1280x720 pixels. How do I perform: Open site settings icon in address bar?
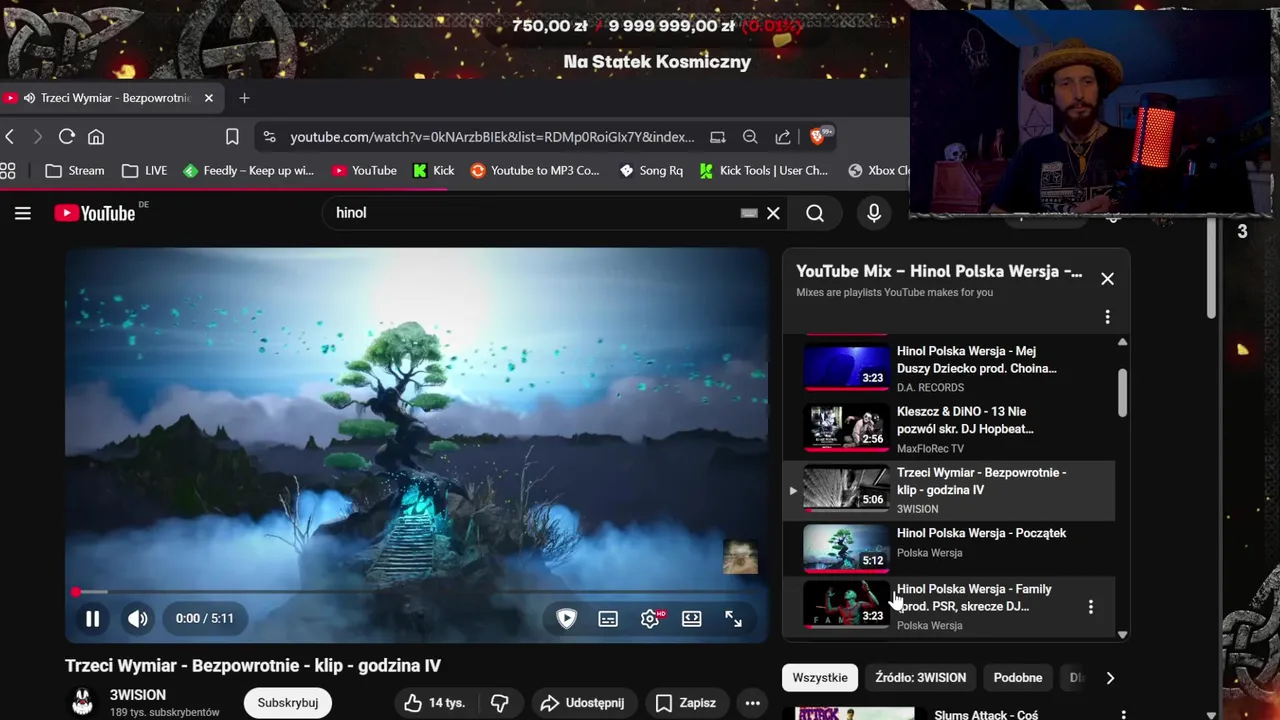269,137
